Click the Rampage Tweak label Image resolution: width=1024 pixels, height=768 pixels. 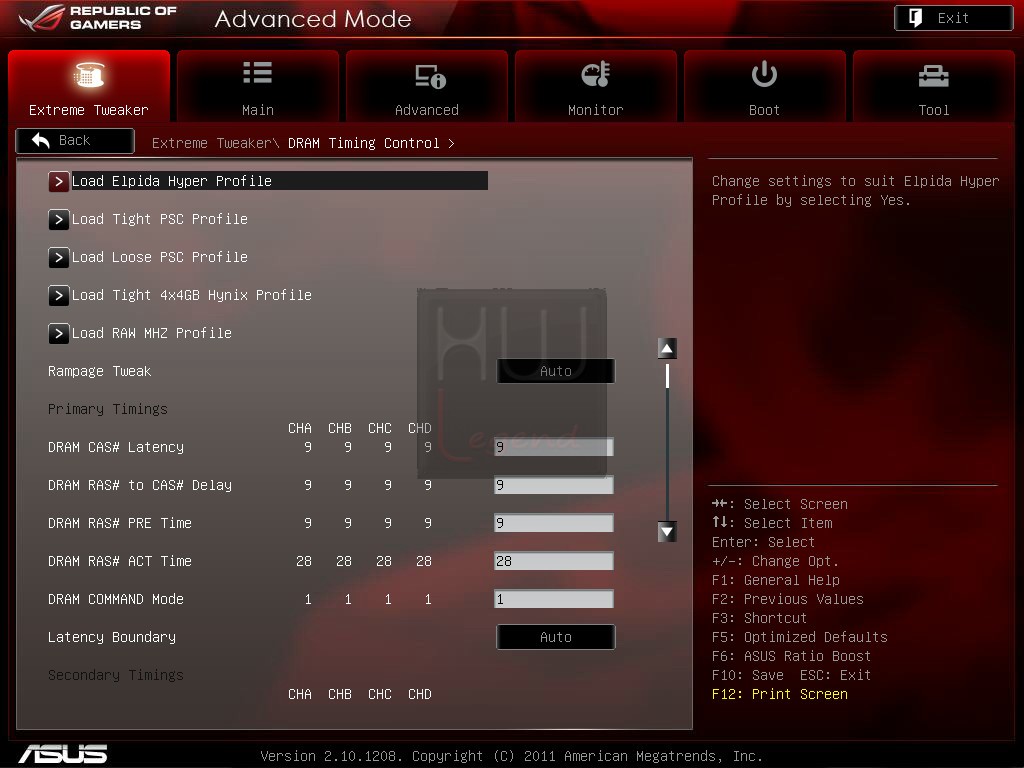click(99, 371)
